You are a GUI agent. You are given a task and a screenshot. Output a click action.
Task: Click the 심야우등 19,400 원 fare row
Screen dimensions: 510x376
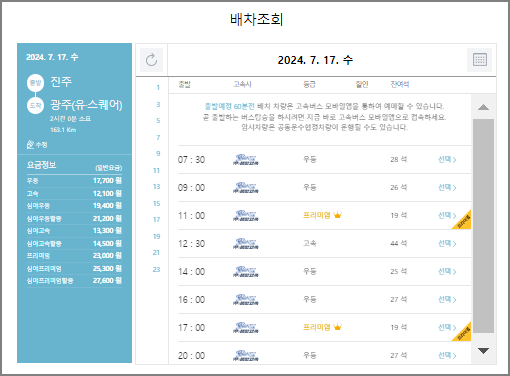point(74,206)
